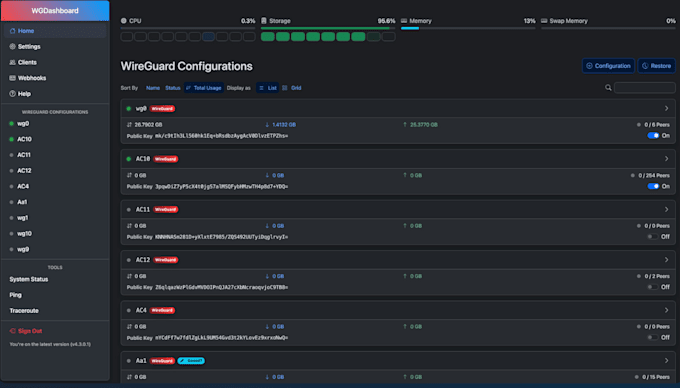This screenshot has width=680, height=388.
Task: Click the clock icon on Restore button
Action: coord(645,66)
